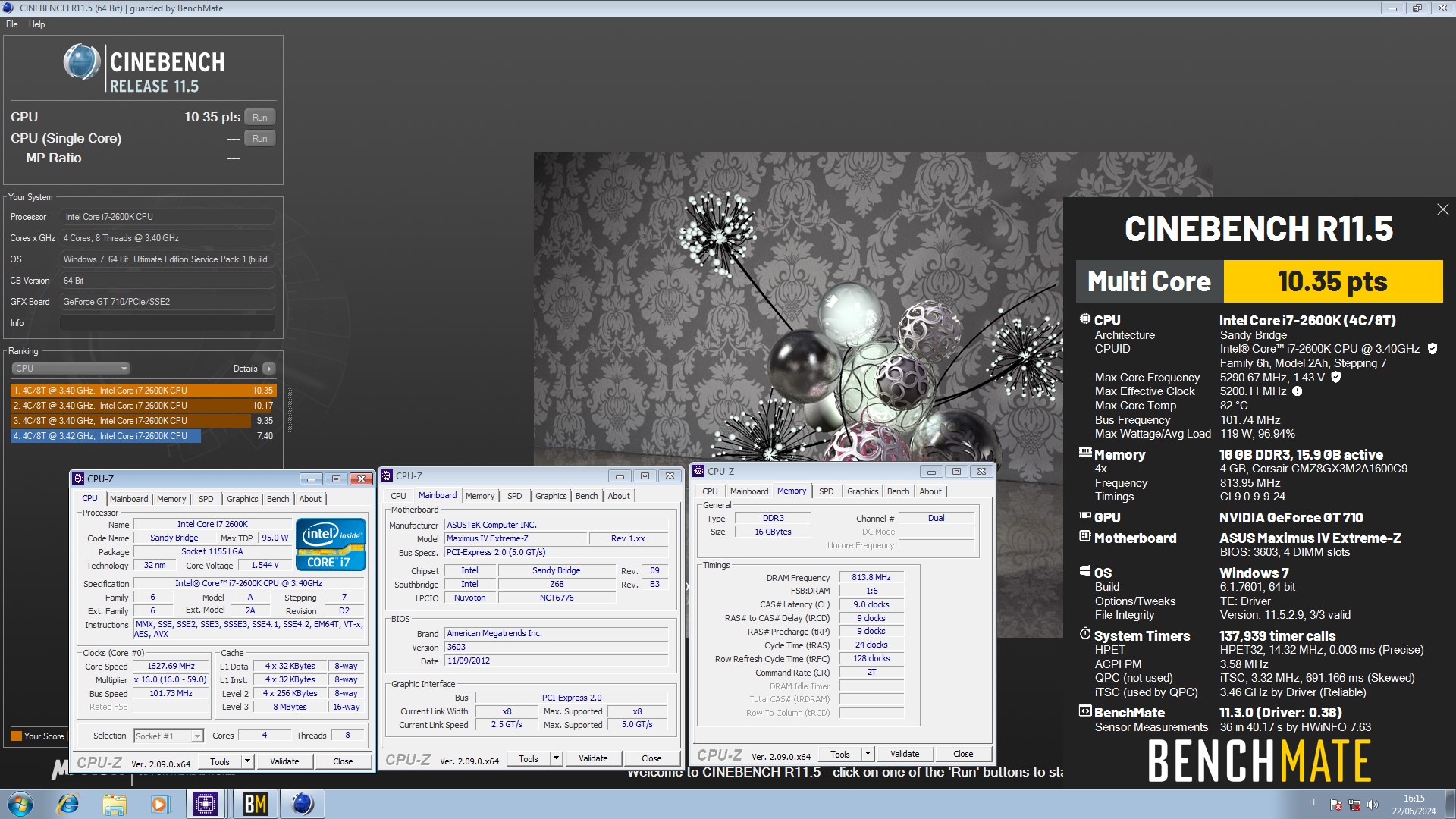Click verified shield next to CPUID value

click(1432, 349)
